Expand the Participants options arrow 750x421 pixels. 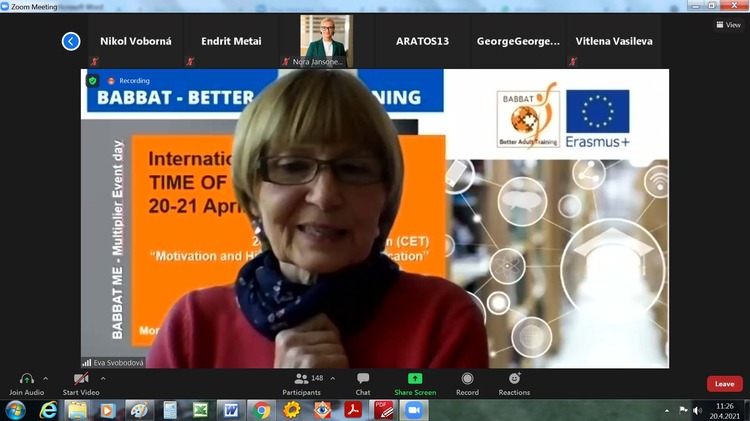click(332, 378)
